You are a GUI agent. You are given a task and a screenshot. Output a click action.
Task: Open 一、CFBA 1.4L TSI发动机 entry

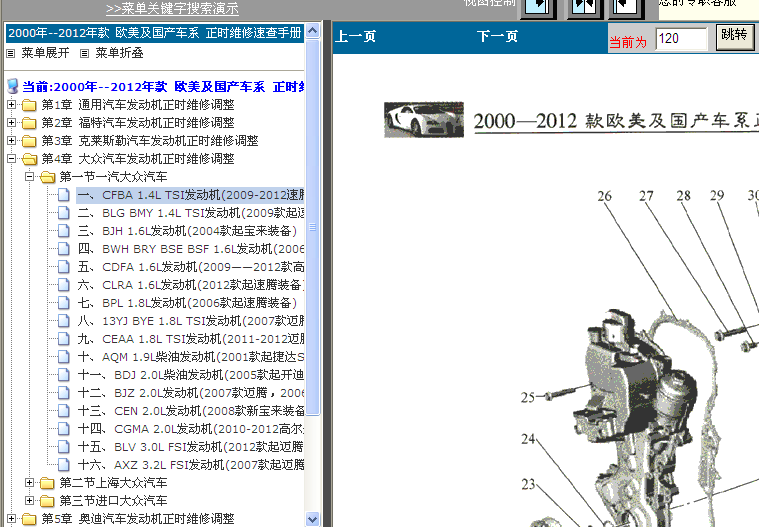190,195
